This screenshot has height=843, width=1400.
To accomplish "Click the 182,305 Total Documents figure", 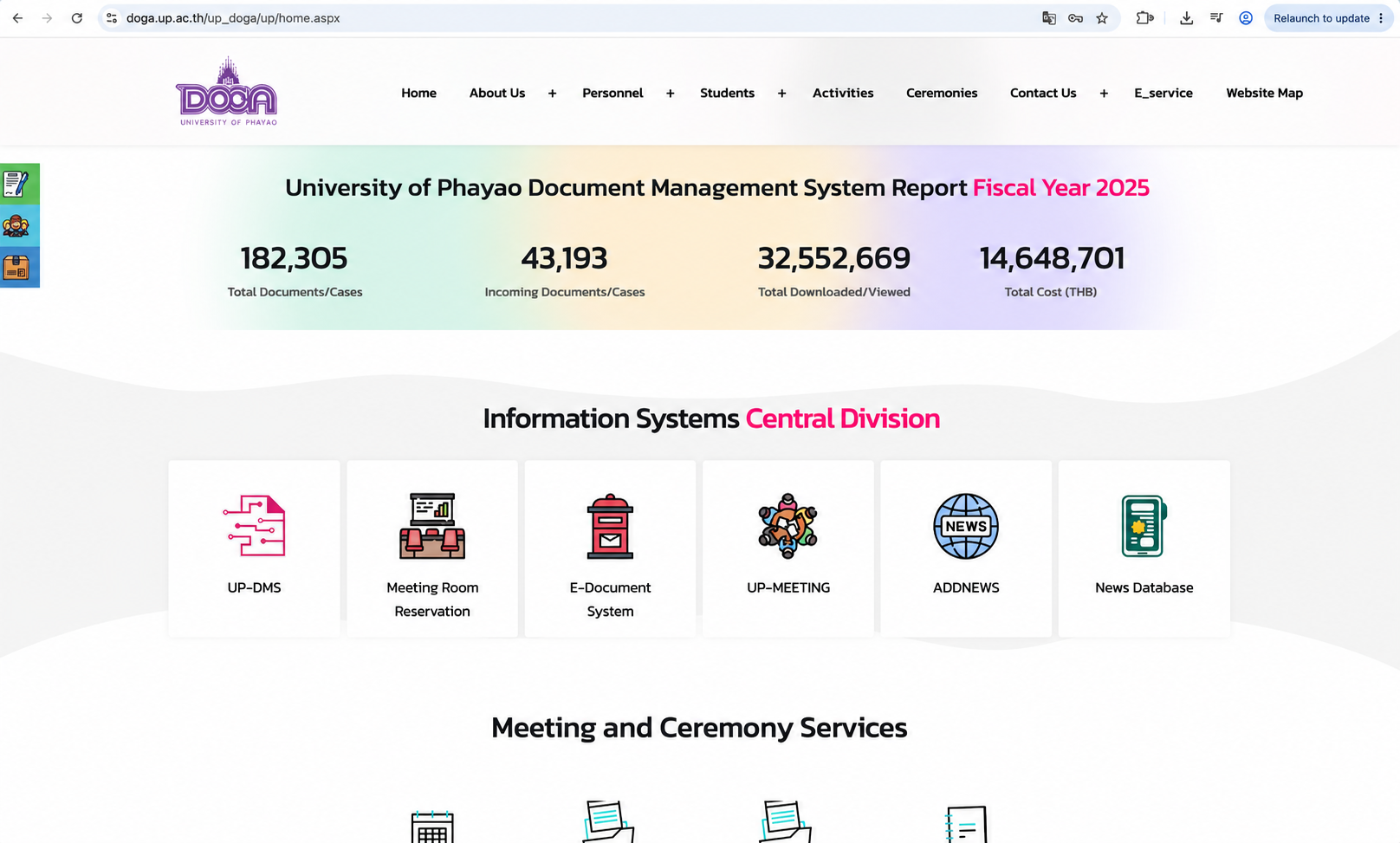I will (x=294, y=258).
